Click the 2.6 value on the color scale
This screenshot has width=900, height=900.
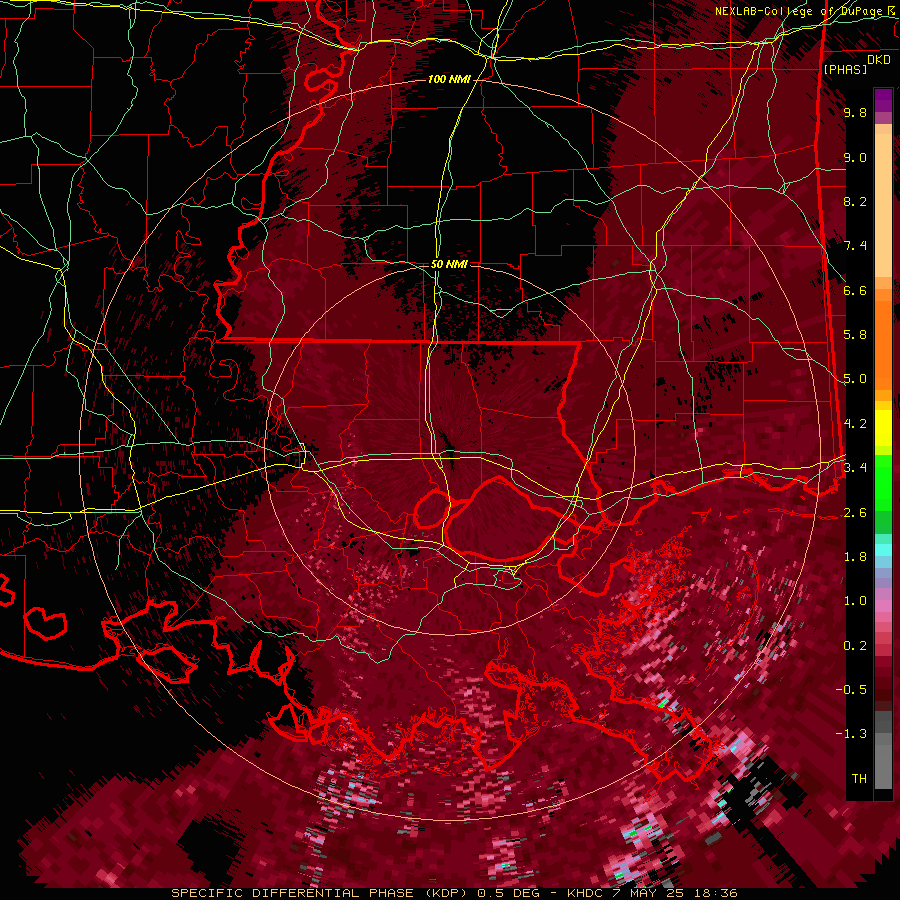[x=855, y=512]
